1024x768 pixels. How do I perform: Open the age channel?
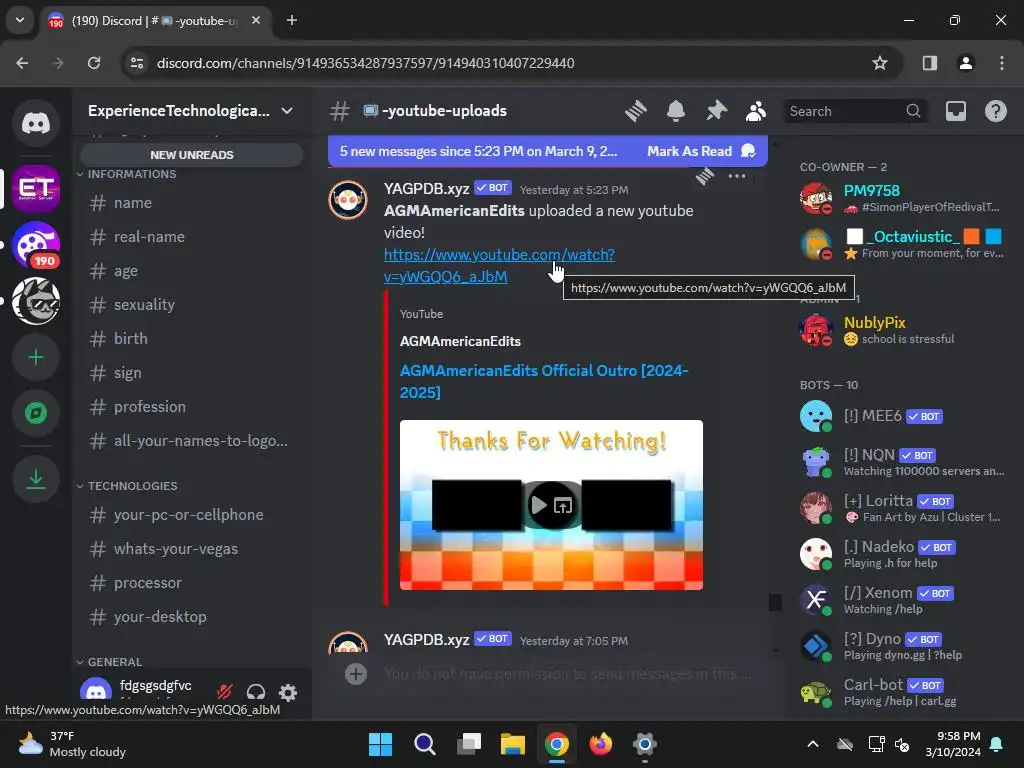coord(191,271)
